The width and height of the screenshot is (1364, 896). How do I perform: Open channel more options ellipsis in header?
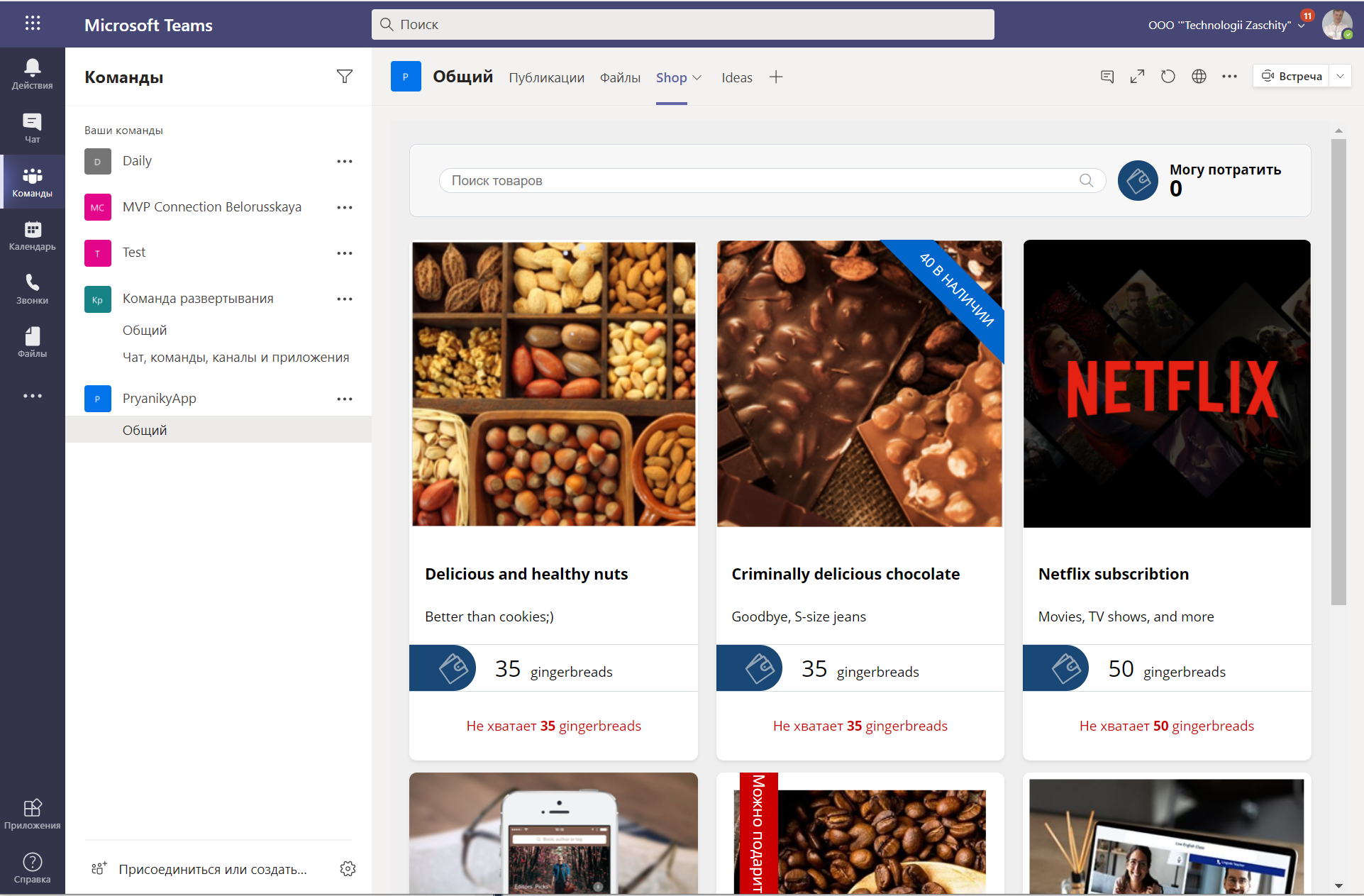click(x=1229, y=77)
